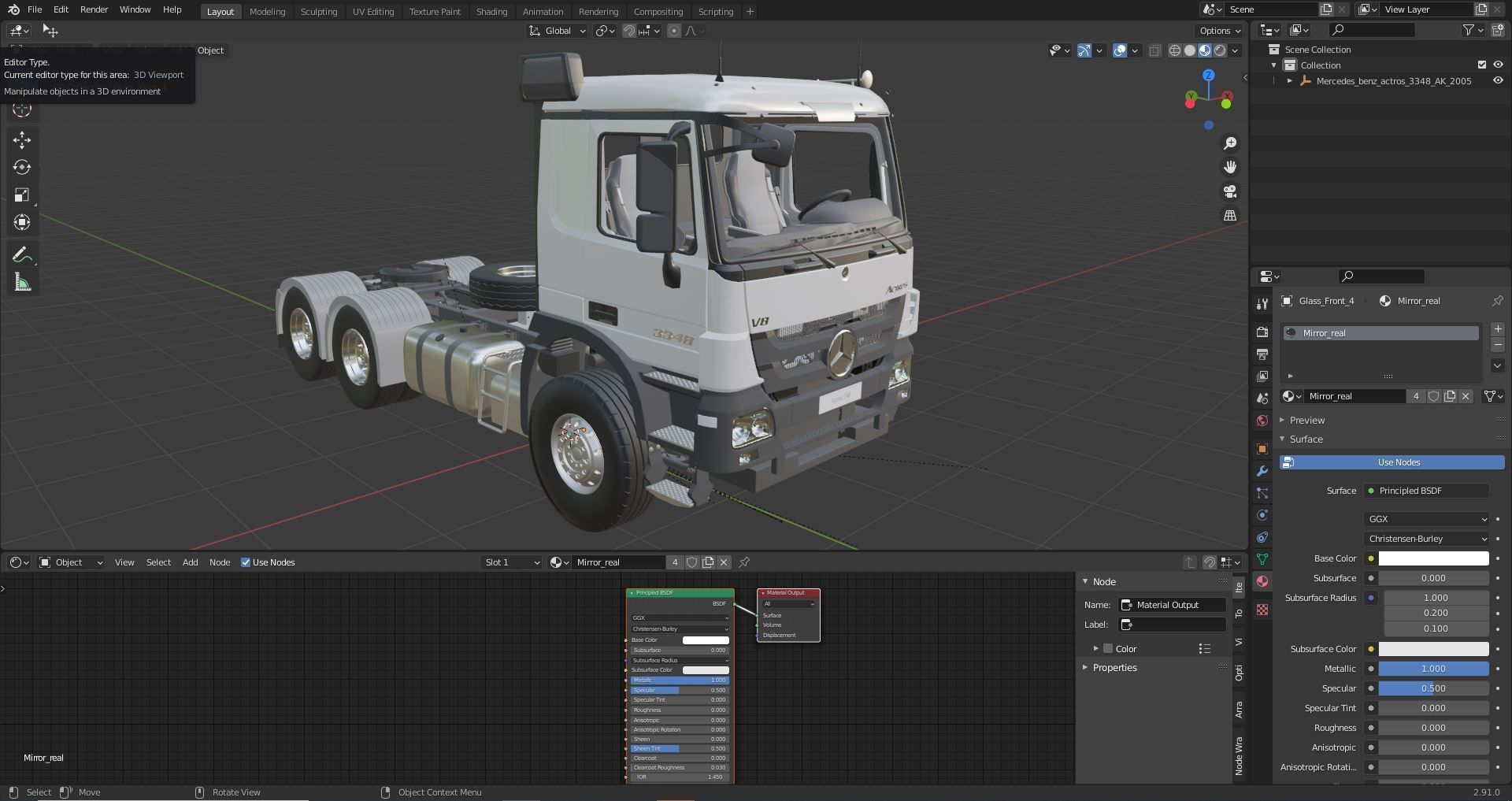
Task: Click the viewport zoom magnifier icon
Action: (1229, 143)
